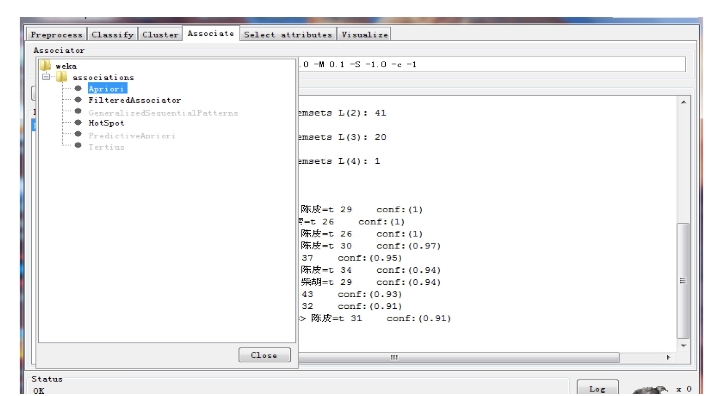Select the Associate tab
The image size is (722, 396).
[x=211, y=33]
